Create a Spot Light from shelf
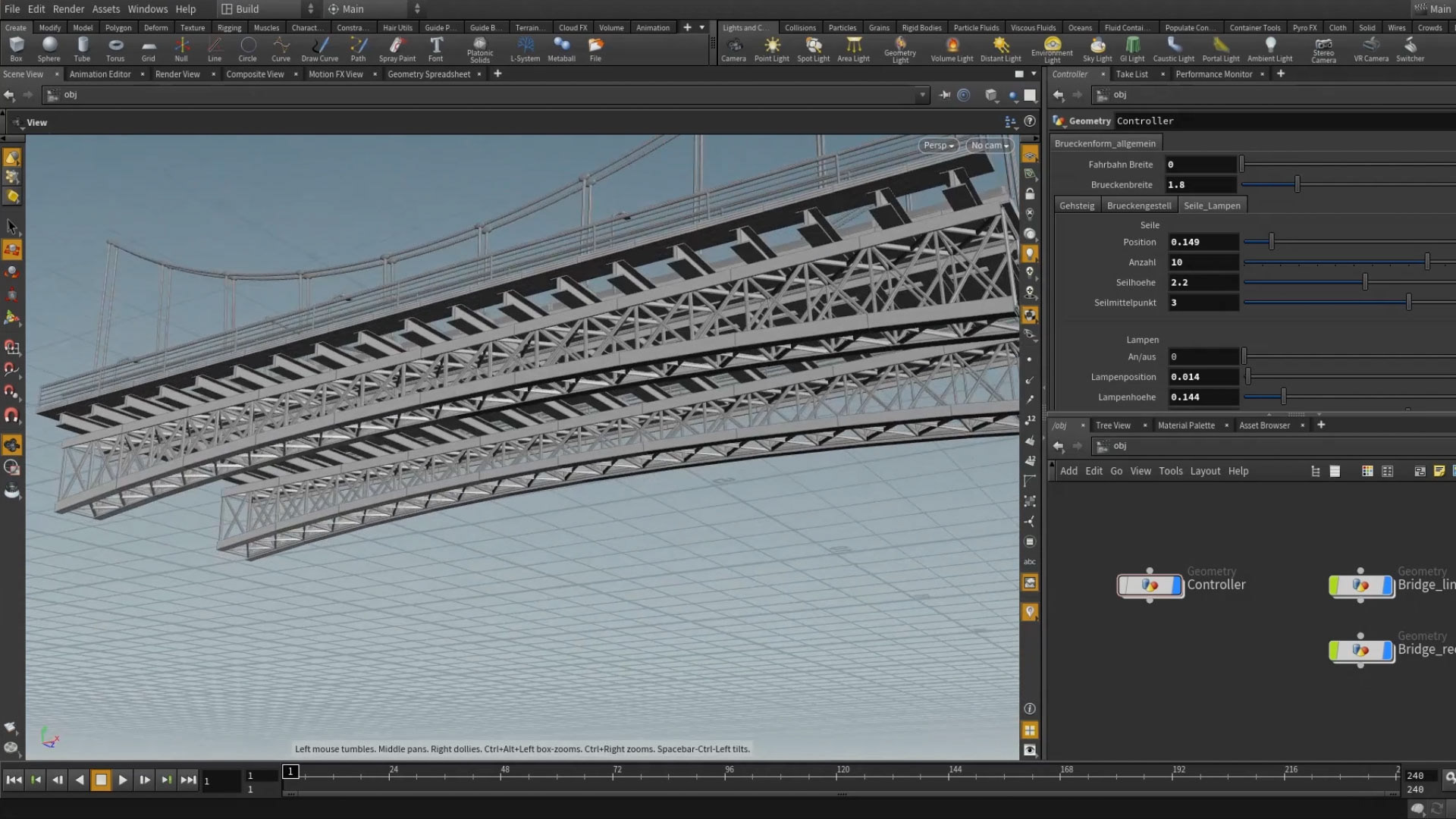 click(x=813, y=45)
